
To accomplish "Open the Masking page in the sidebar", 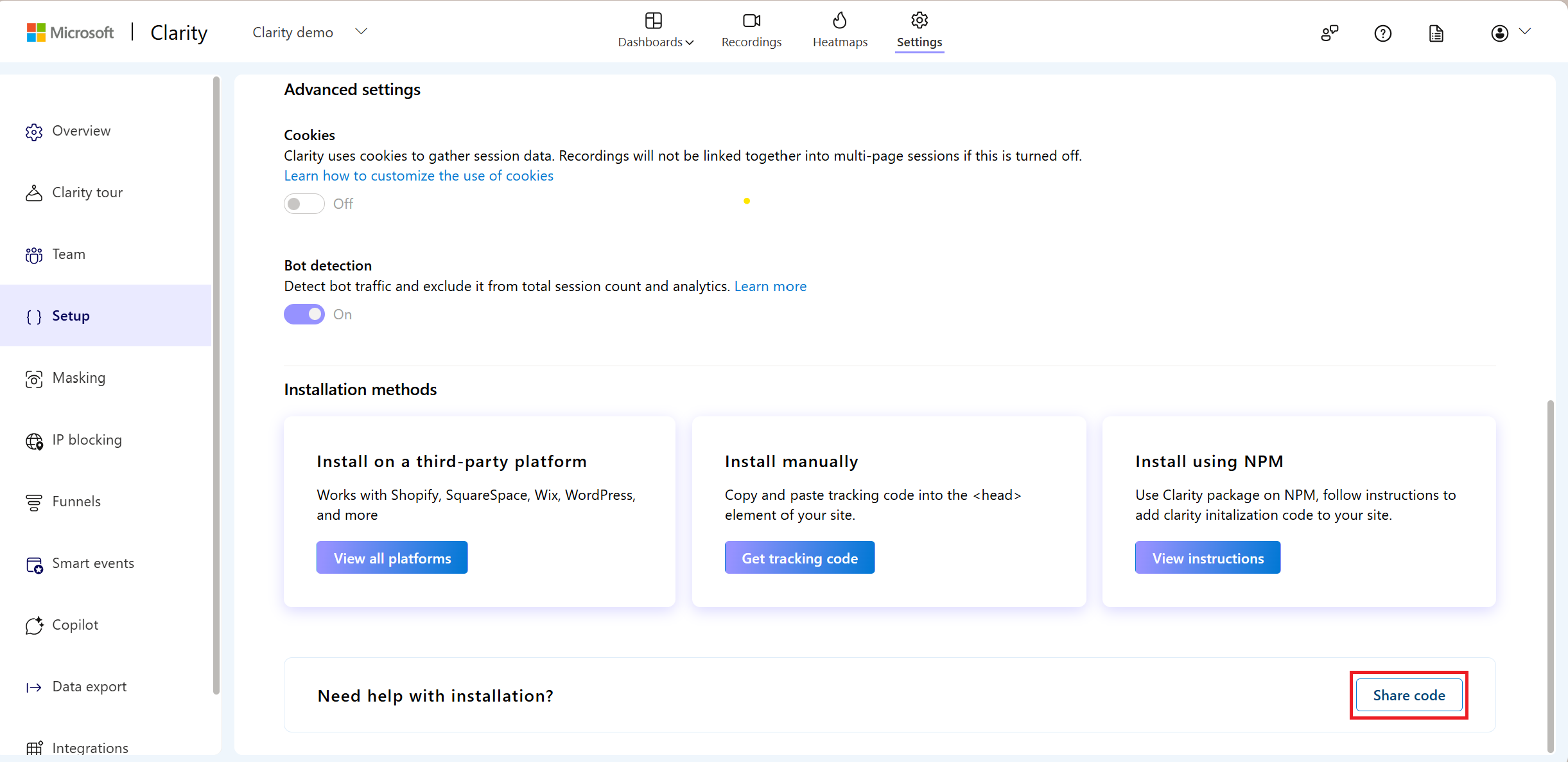I will [78, 378].
